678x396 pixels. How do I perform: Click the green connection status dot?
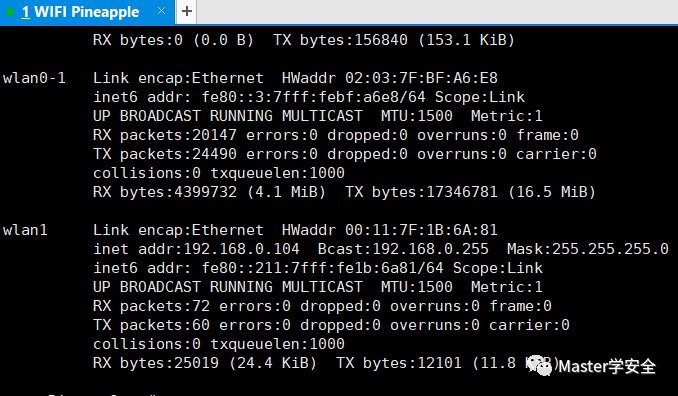tap(10, 12)
